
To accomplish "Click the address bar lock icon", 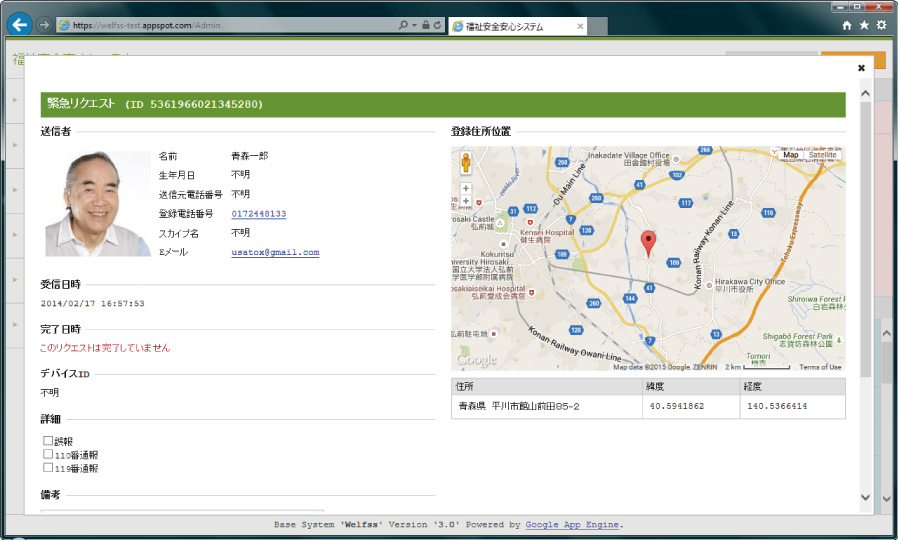I will (426, 25).
